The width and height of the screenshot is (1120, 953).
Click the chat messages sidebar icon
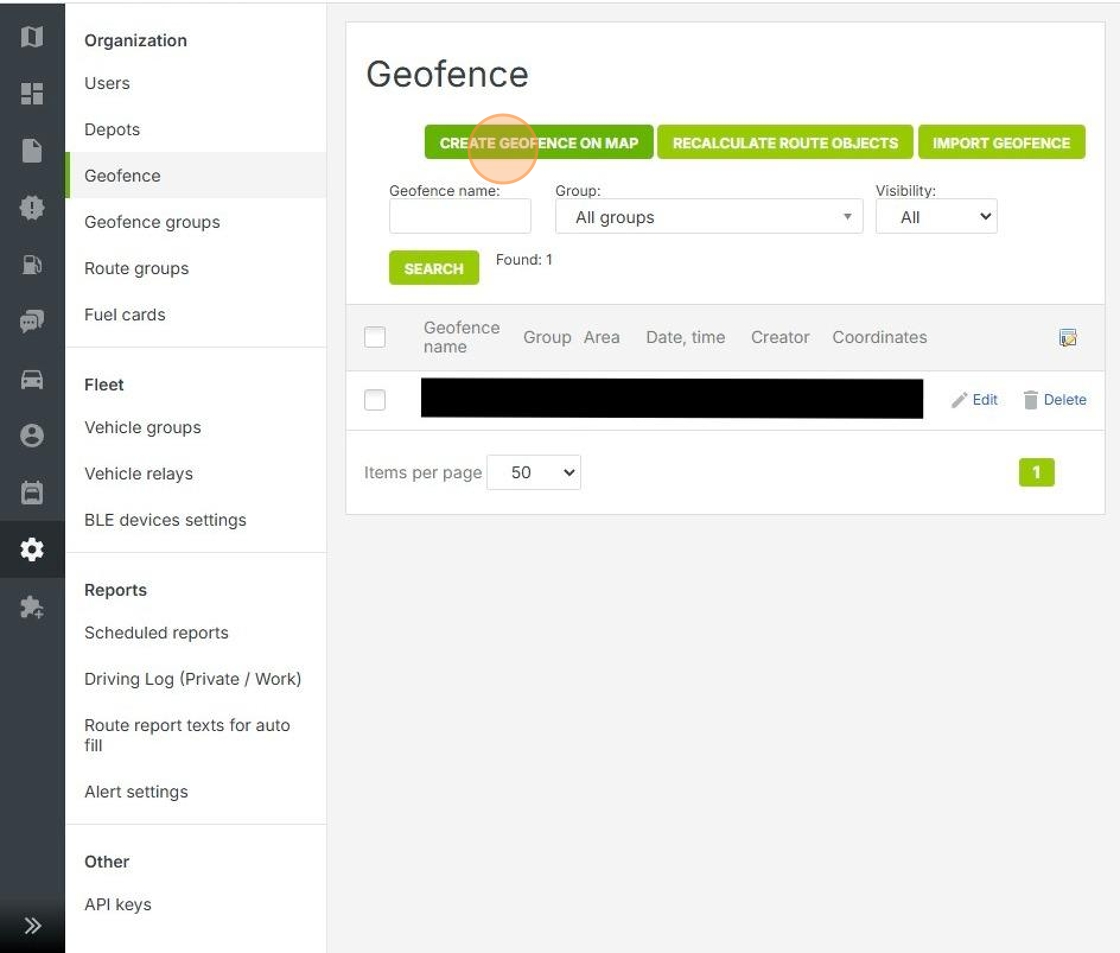(32, 321)
